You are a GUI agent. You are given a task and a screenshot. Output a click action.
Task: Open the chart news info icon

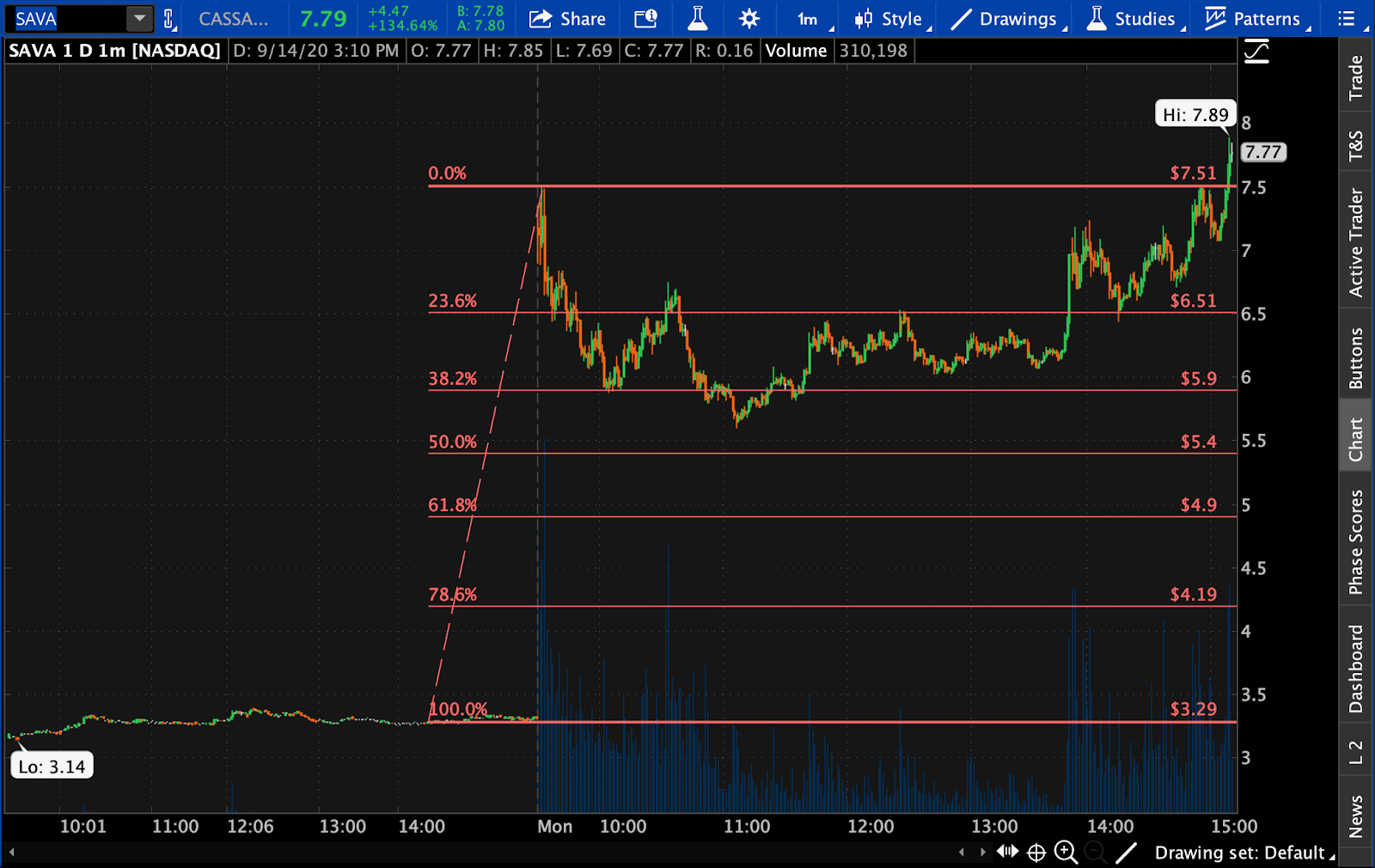click(645, 19)
